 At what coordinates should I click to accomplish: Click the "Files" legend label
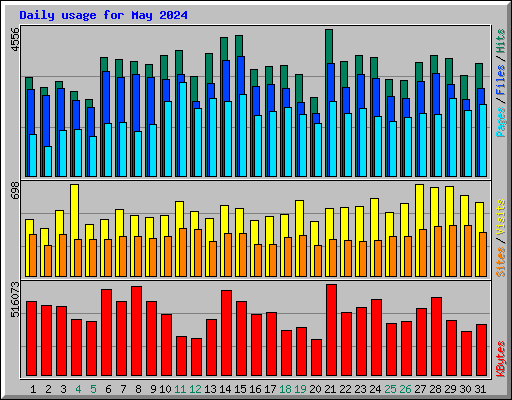[500, 80]
